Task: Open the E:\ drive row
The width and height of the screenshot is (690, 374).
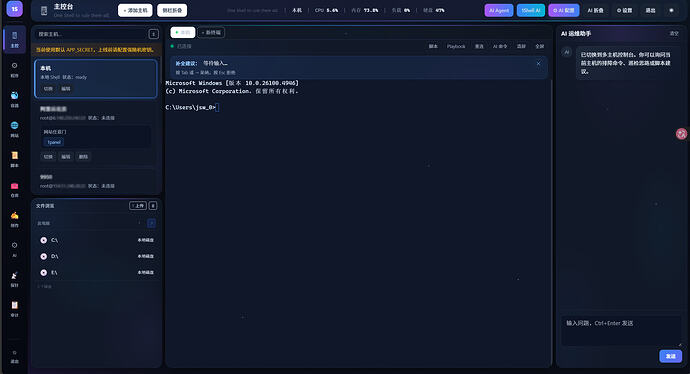Action: 96,272
